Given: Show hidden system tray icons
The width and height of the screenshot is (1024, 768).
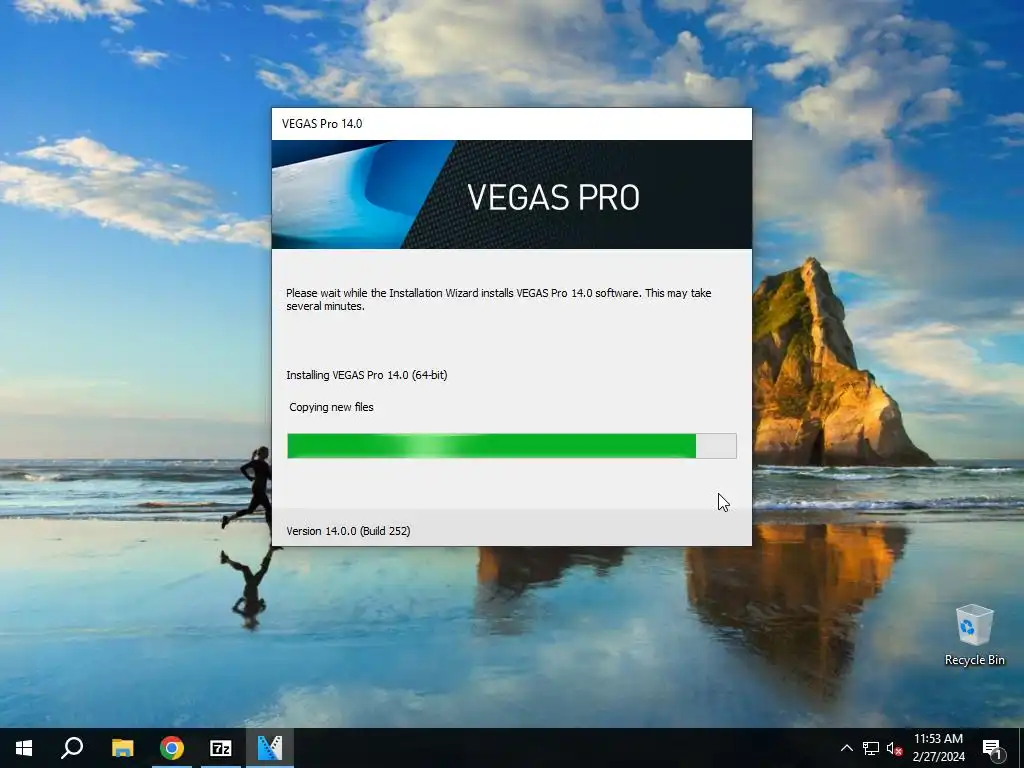Looking at the screenshot, I should 846,748.
